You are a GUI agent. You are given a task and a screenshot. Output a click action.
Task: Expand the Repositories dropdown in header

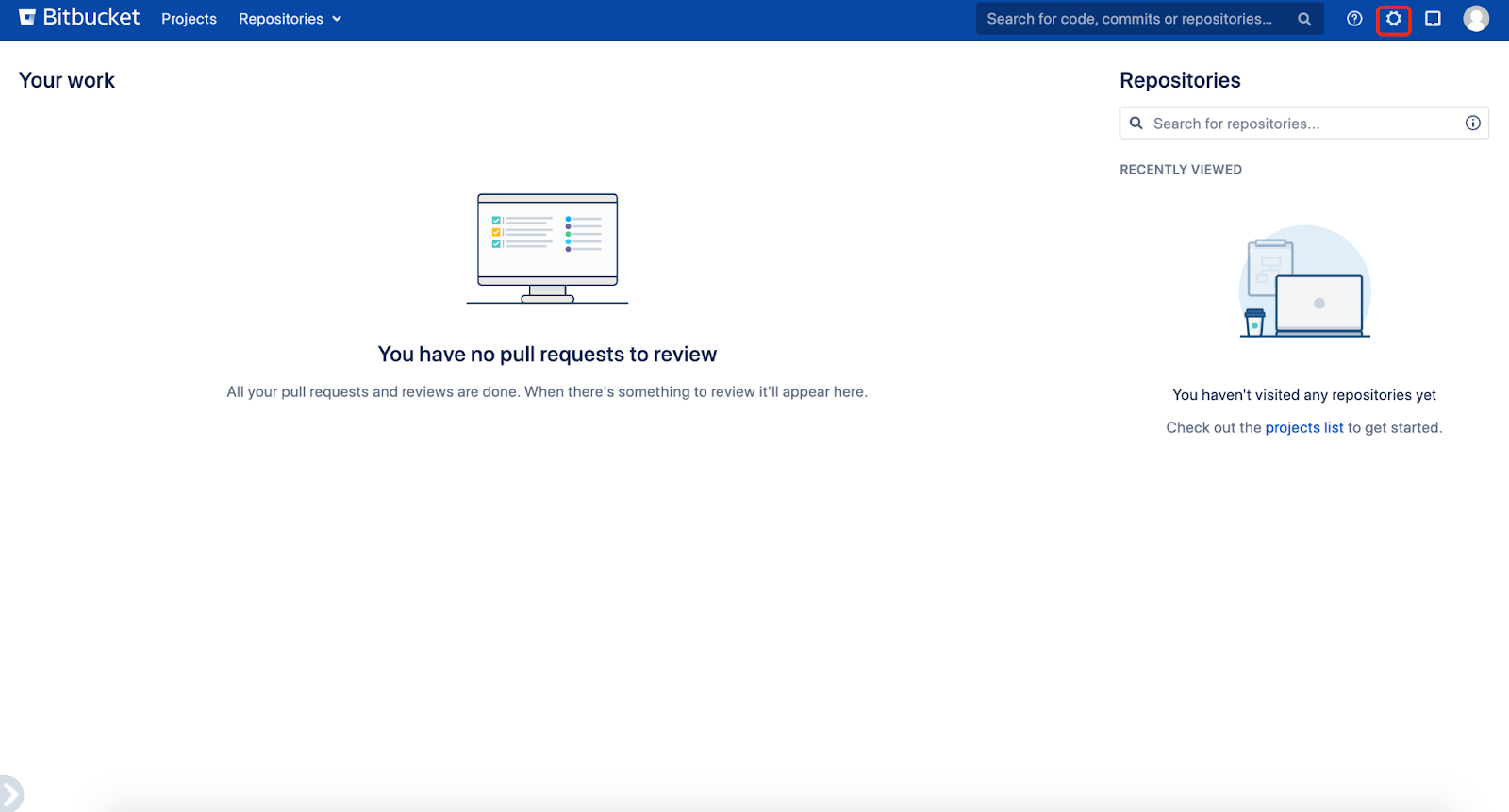click(x=290, y=19)
